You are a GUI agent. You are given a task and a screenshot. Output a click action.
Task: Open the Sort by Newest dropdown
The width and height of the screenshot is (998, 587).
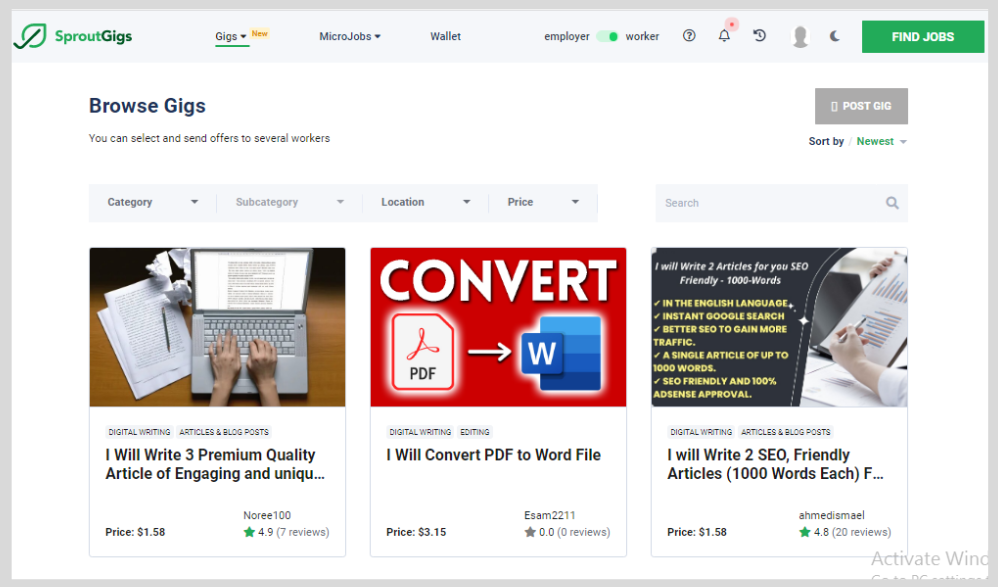click(x=881, y=141)
